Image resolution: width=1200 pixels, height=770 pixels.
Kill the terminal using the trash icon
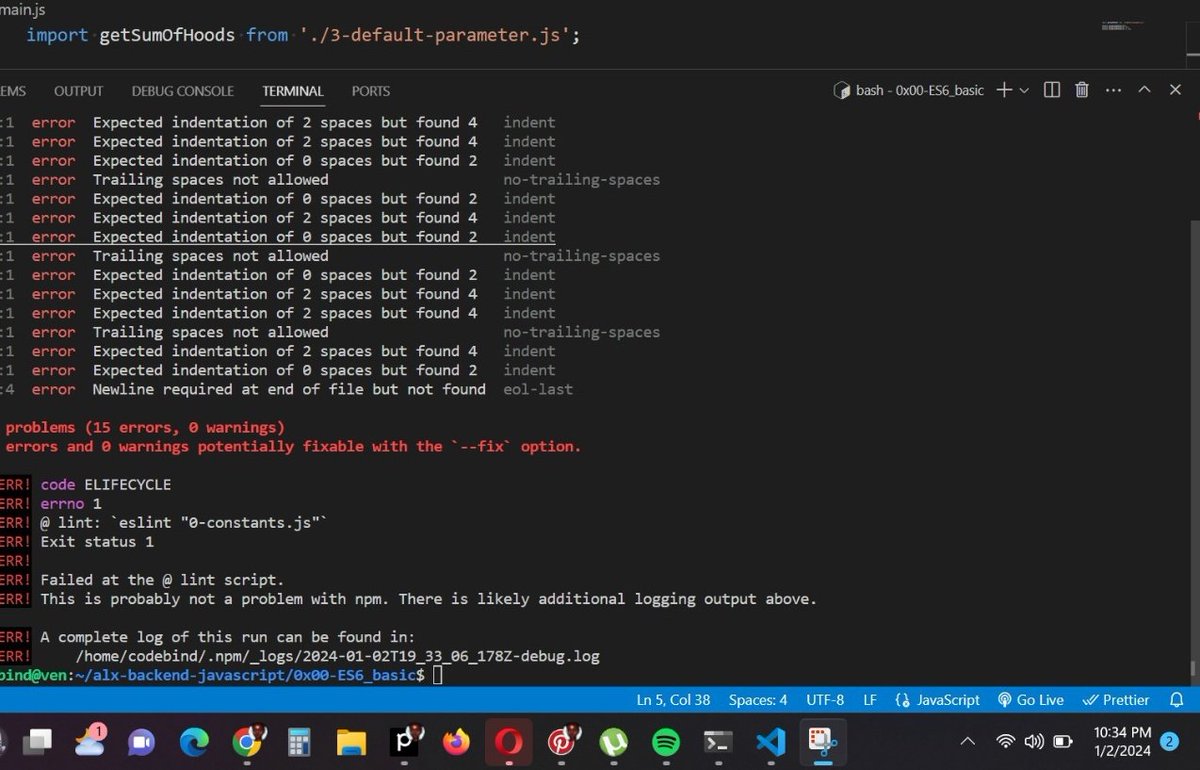pyautogui.click(x=1082, y=90)
